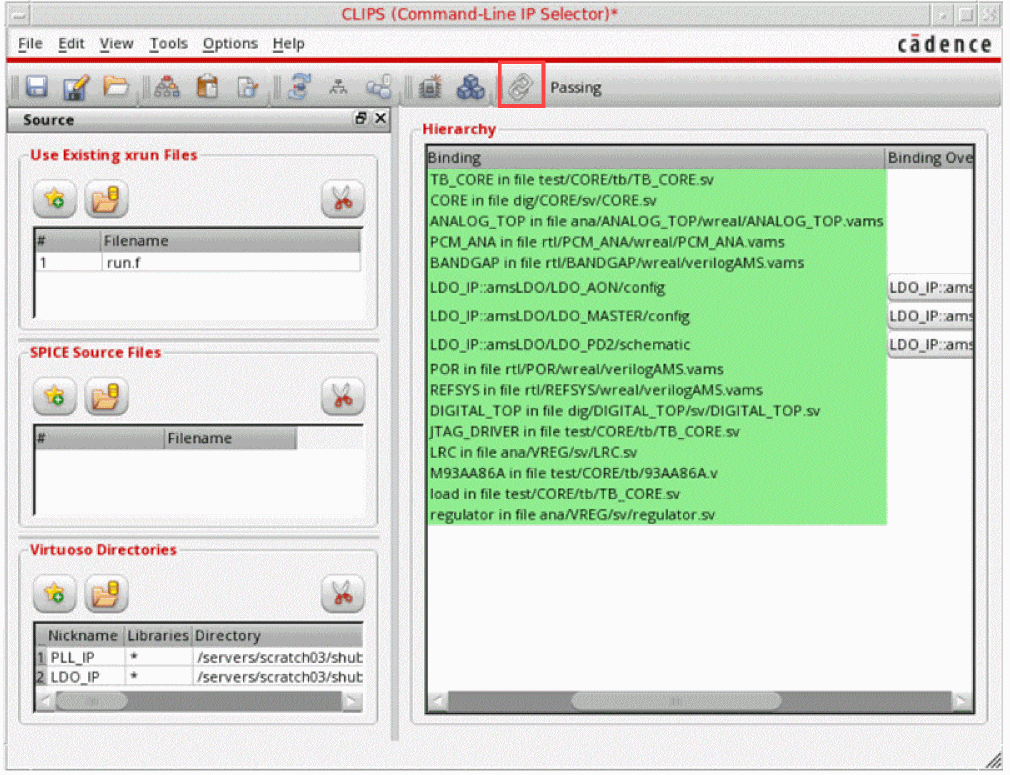Select the BANDGAP verilogAMS.vams row

pos(657,263)
